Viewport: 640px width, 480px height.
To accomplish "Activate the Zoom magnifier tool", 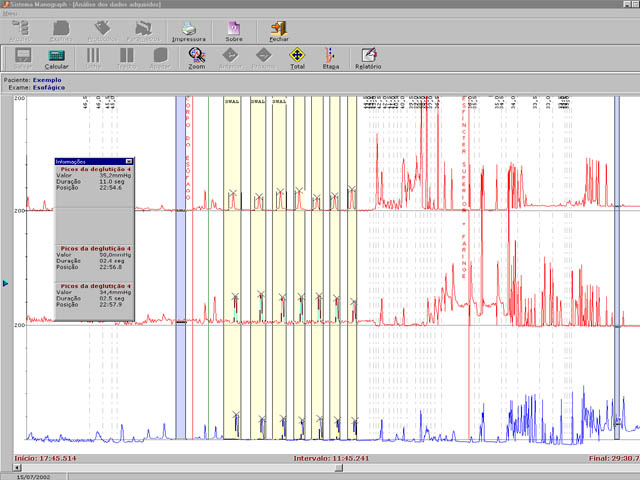I will 197,56.
